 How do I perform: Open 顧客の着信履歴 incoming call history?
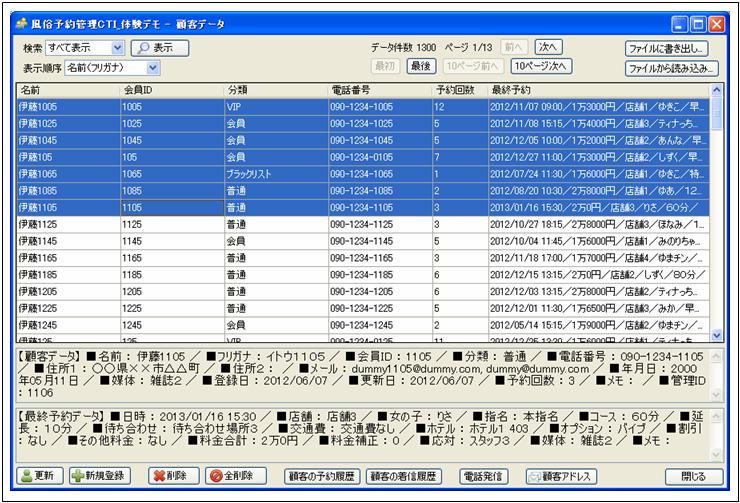coord(406,476)
